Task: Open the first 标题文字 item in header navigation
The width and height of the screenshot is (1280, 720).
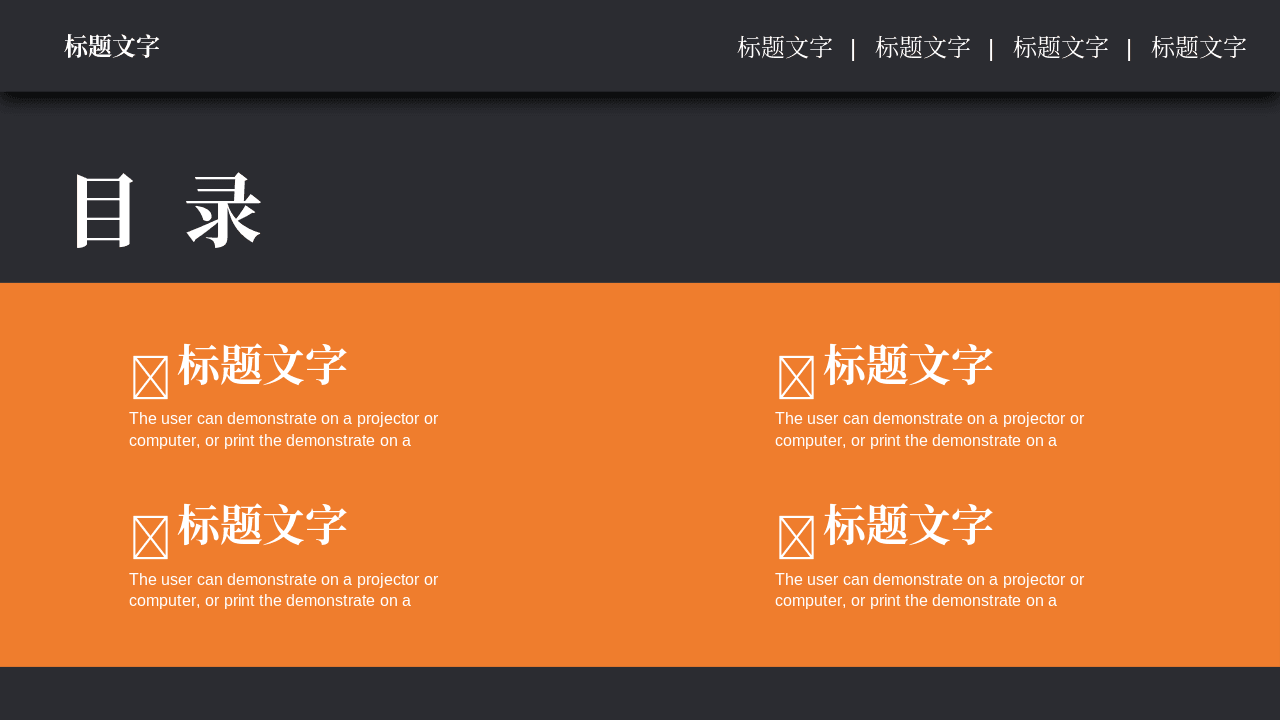Action: [x=785, y=47]
